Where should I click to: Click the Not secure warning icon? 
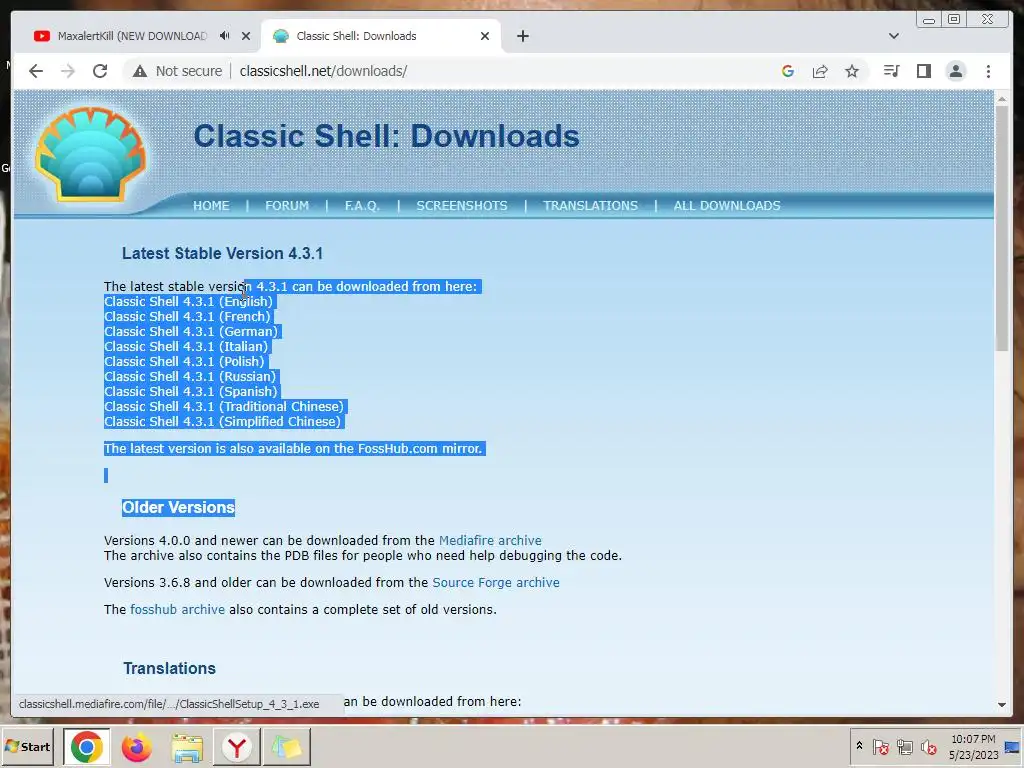pyautogui.click(x=140, y=71)
